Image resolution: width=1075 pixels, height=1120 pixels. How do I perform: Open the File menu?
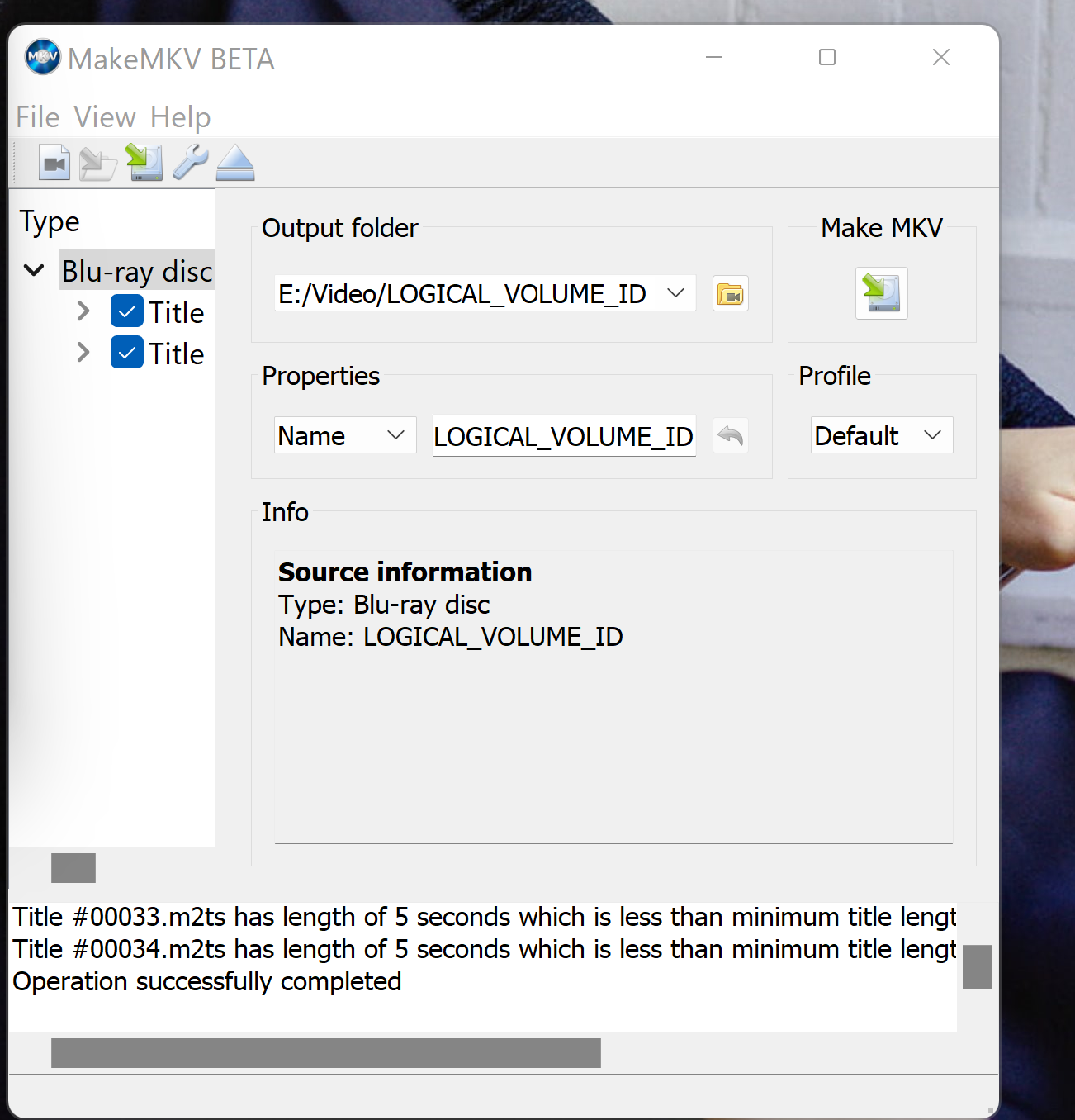(38, 117)
